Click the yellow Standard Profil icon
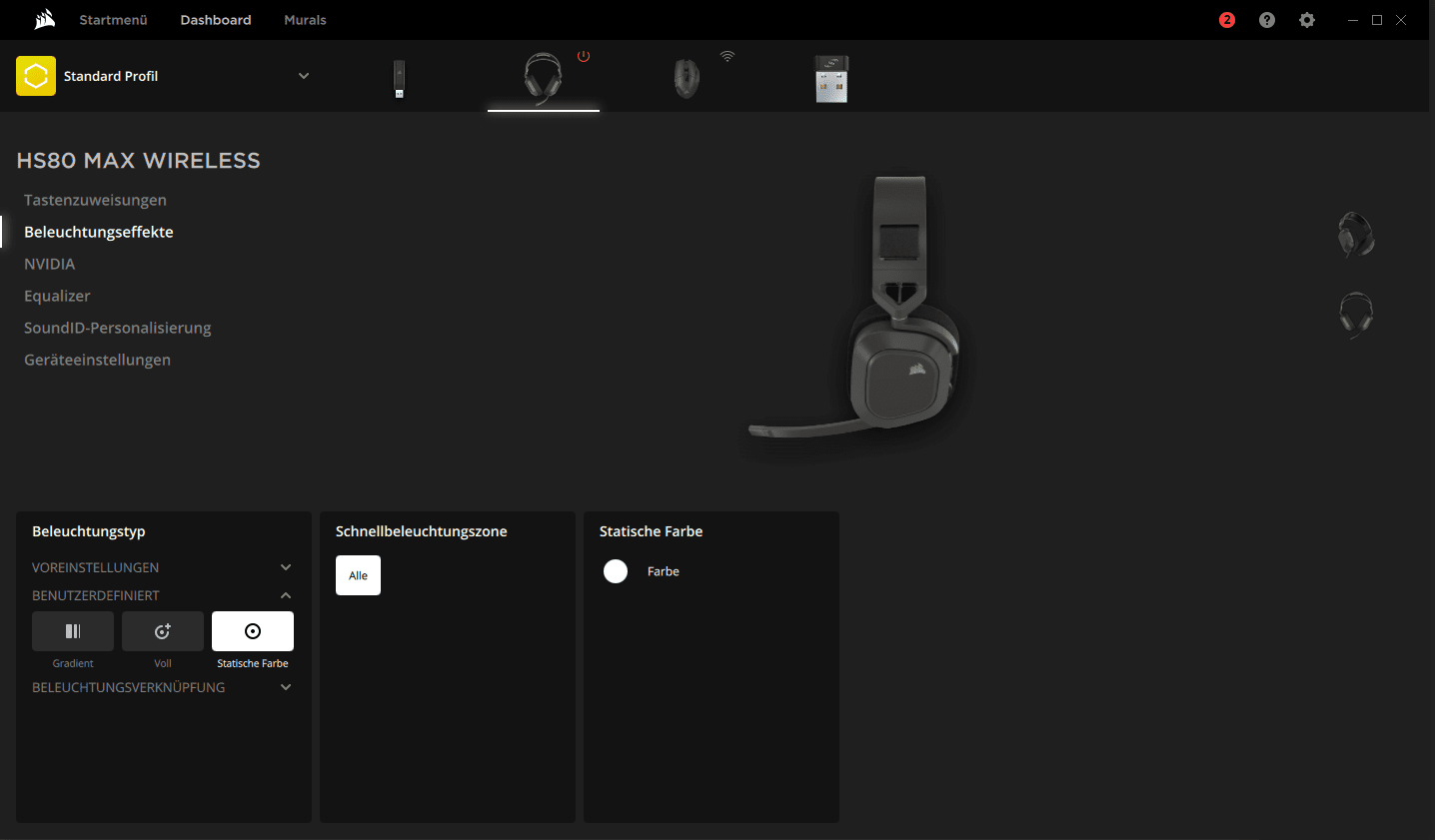This screenshot has height=840, width=1435. 36,76
